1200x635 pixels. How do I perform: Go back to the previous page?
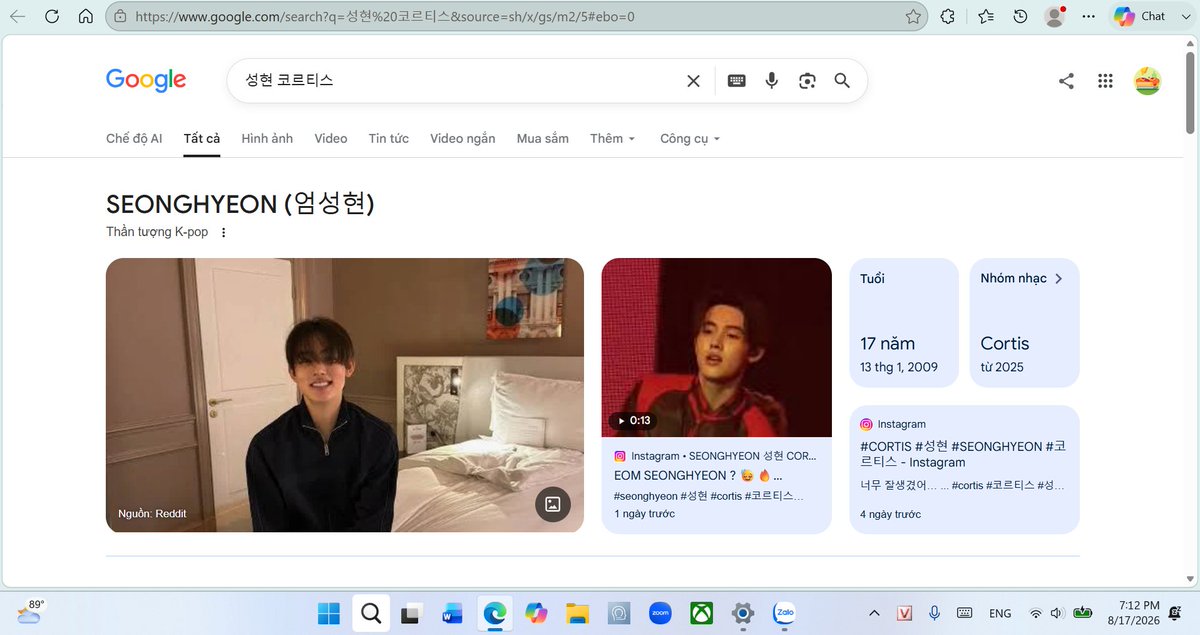click(18, 16)
